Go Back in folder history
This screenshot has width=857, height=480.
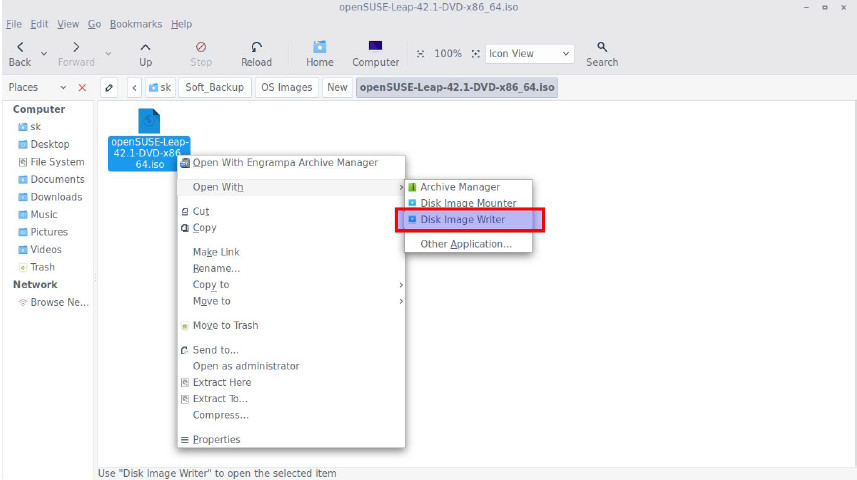(20, 54)
